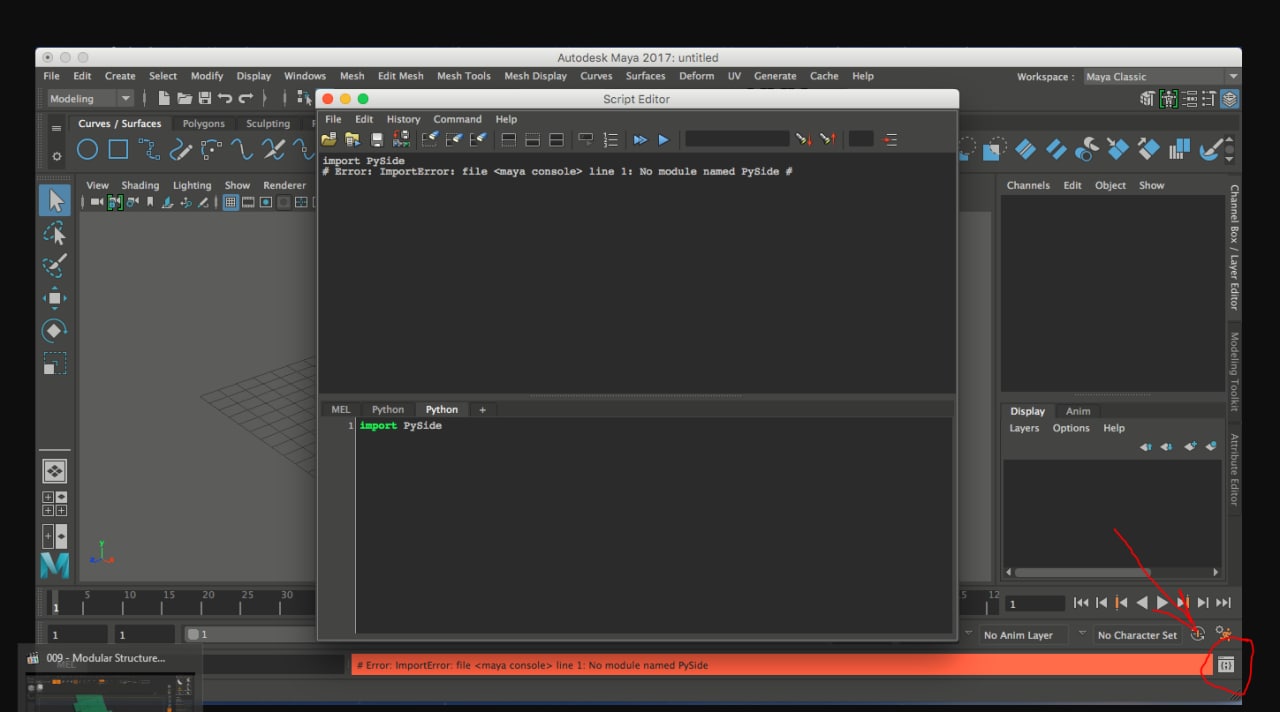This screenshot has width=1280, height=712.
Task: Select Pencil Curve tool shelf icon
Action: point(180,150)
